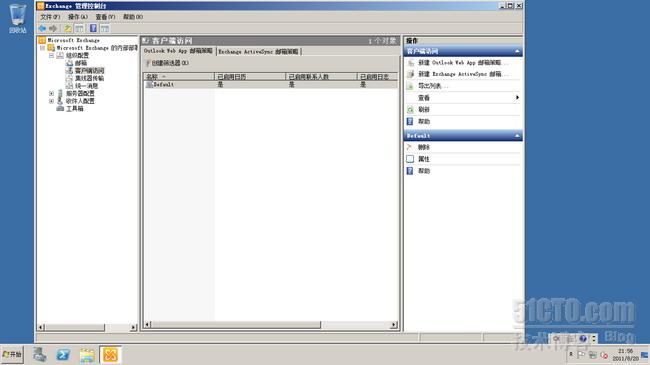650x365 pixels.
Task: Click the Show desktop button
Action: pos(645,355)
